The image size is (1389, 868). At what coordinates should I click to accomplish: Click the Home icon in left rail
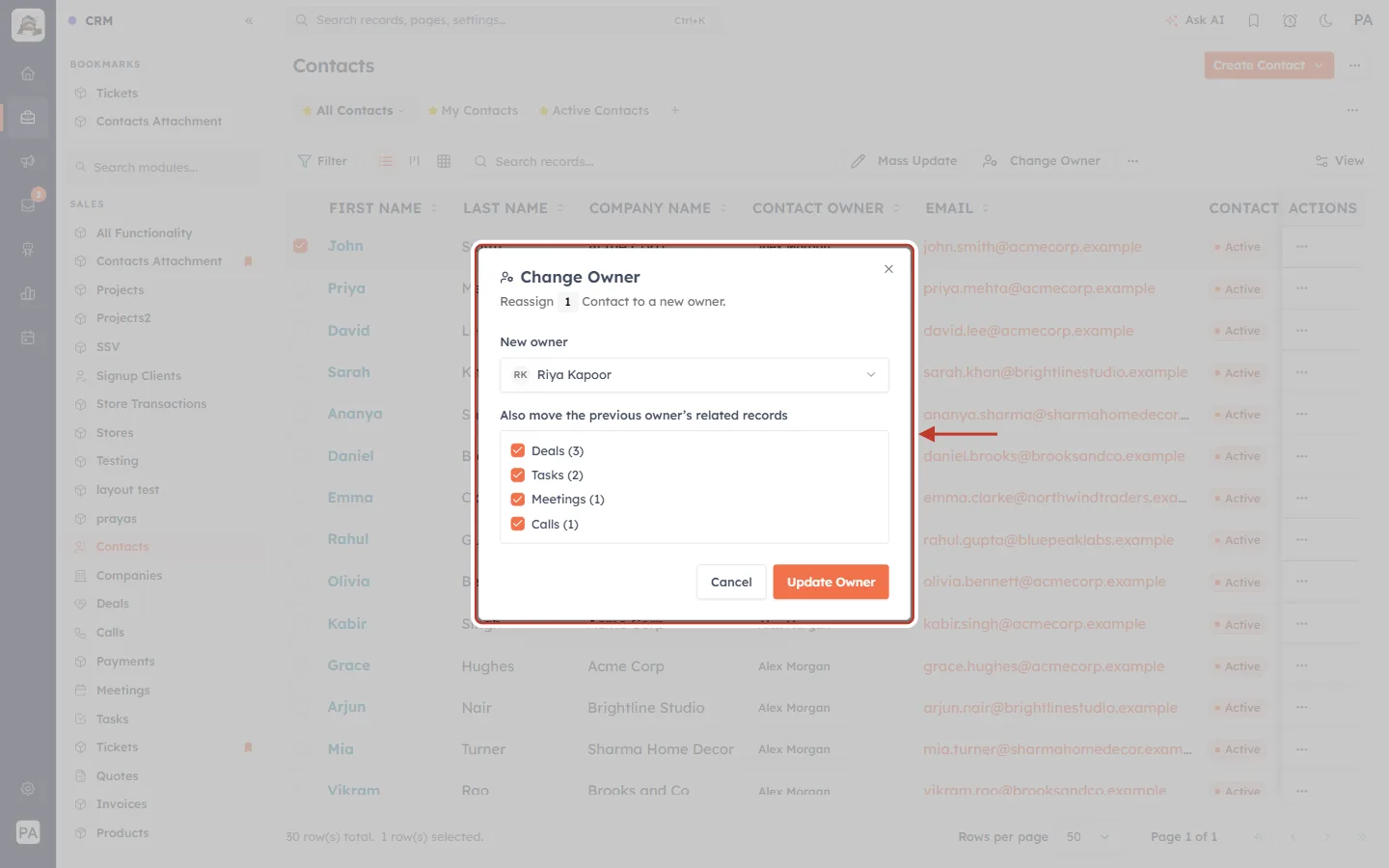(28, 73)
